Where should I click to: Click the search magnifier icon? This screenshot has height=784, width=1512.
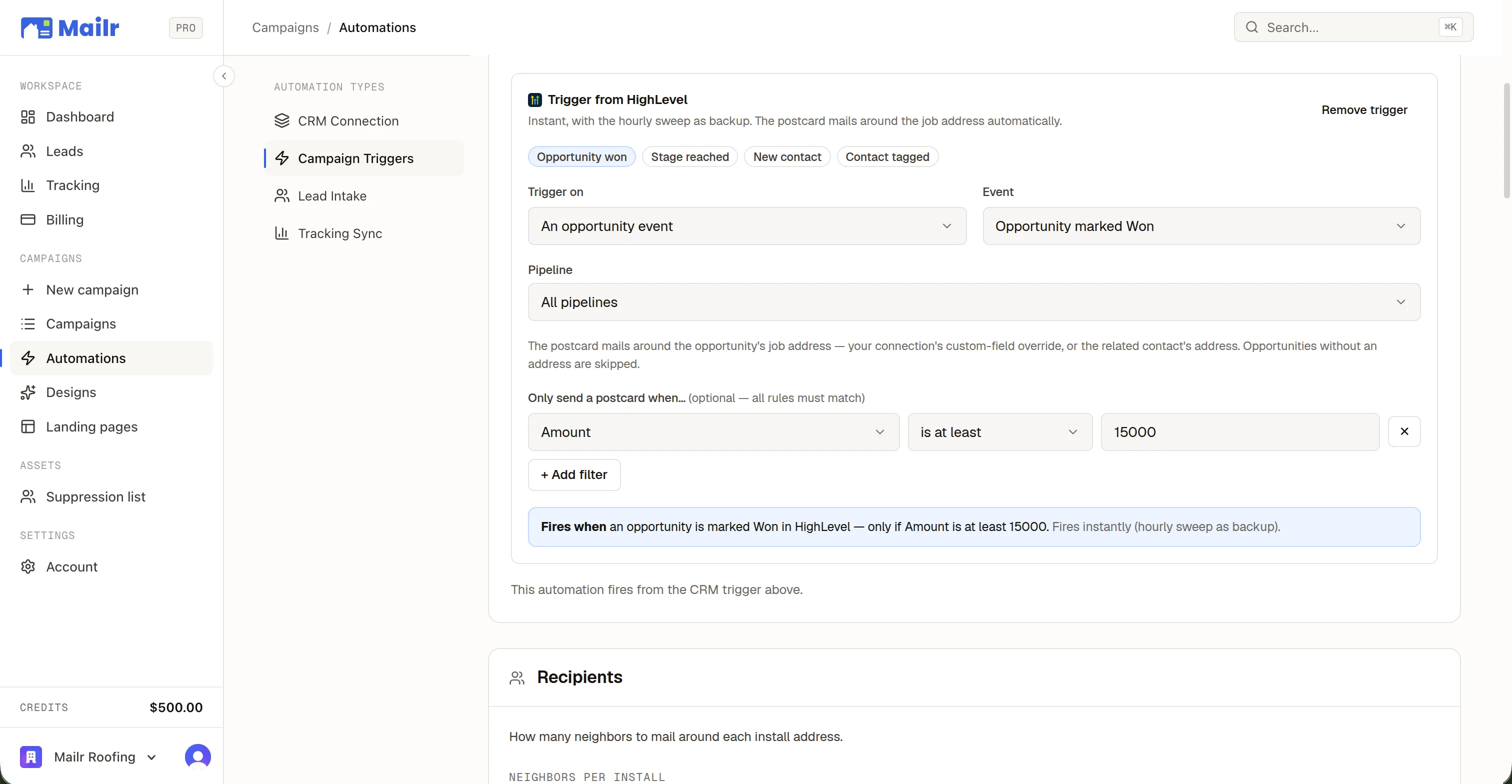click(x=1252, y=27)
